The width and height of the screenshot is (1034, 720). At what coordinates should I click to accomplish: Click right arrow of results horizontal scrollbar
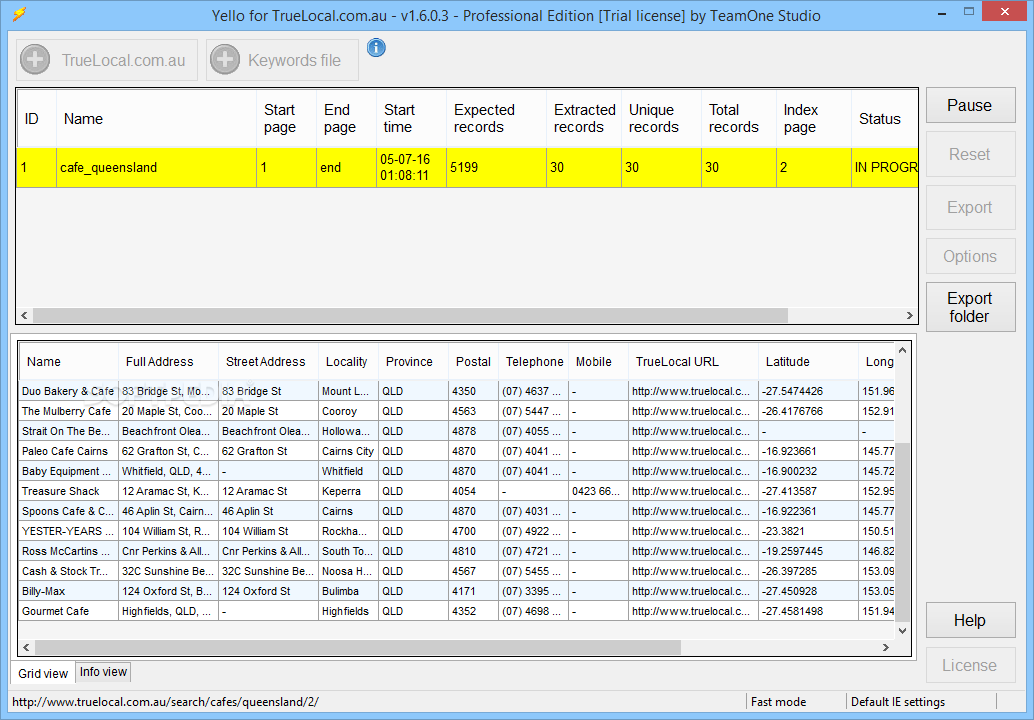point(886,648)
